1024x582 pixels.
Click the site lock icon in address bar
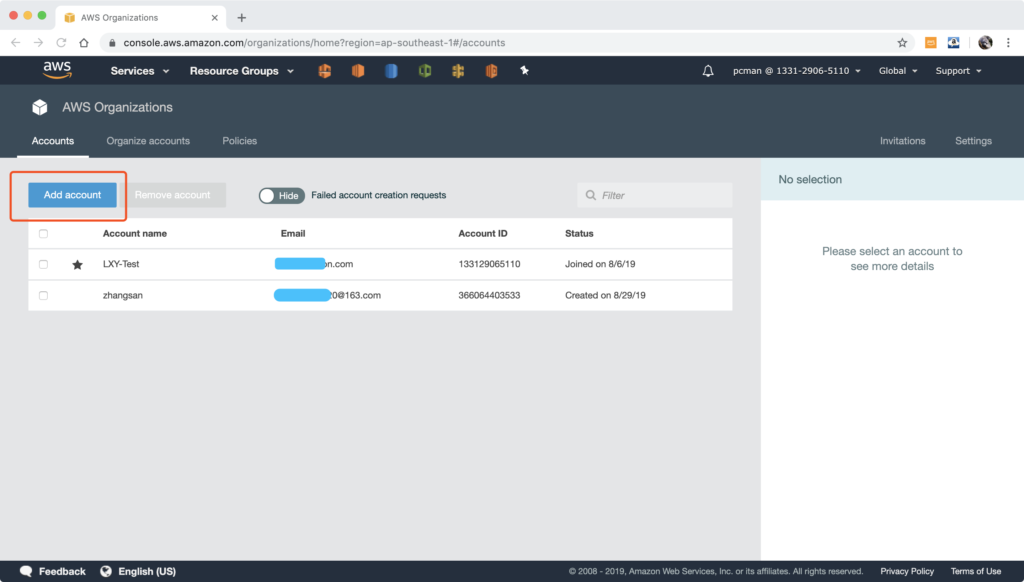(x=112, y=43)
